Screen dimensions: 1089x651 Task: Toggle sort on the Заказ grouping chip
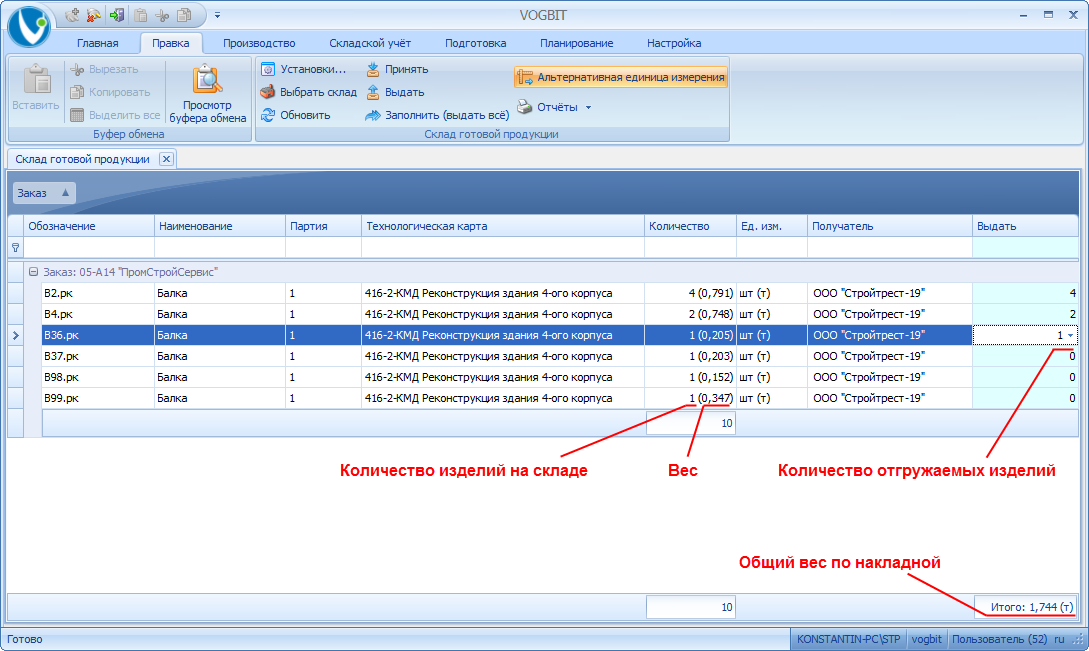point(44,193)
